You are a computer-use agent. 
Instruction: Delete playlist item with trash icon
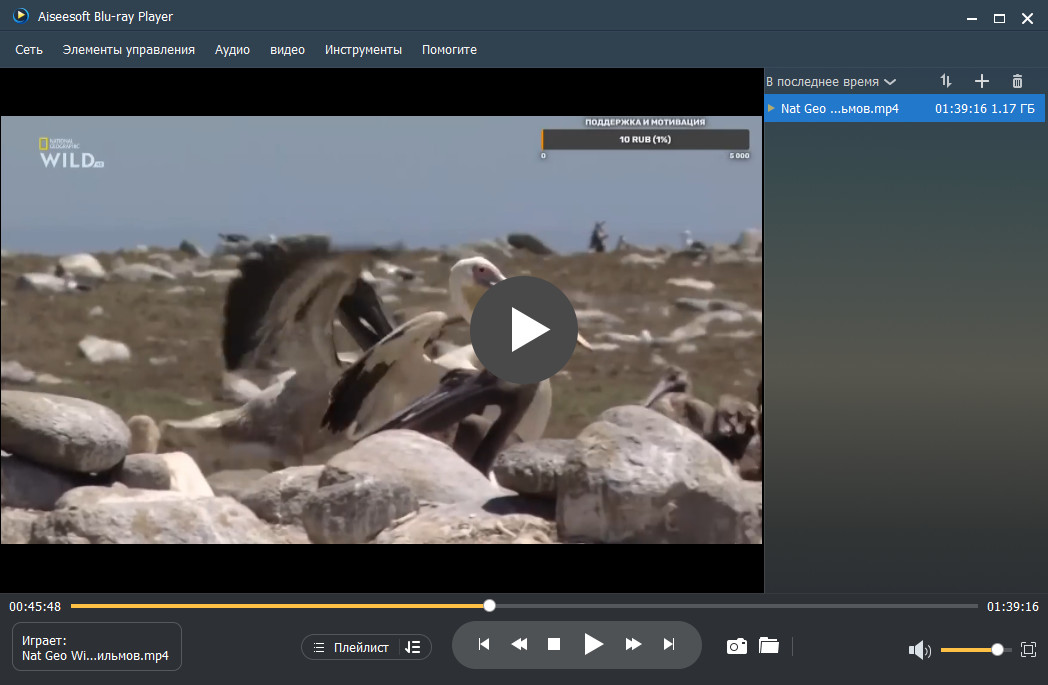coord(1017,81)
